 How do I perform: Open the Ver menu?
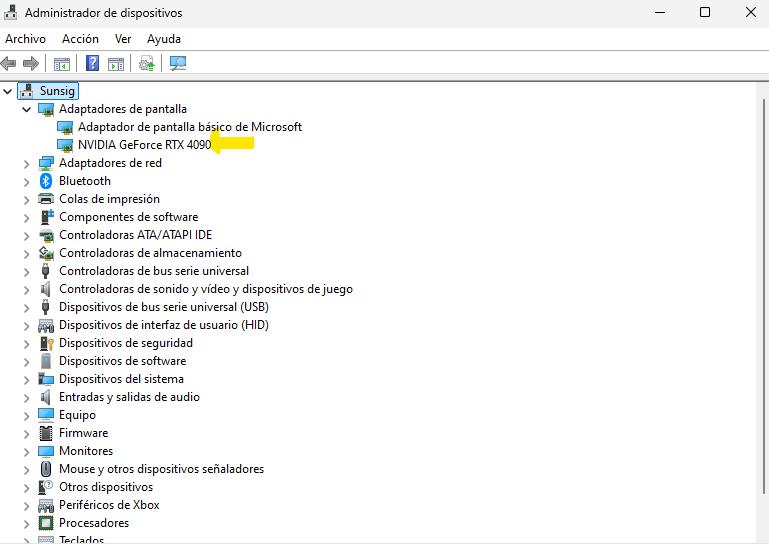123,39
